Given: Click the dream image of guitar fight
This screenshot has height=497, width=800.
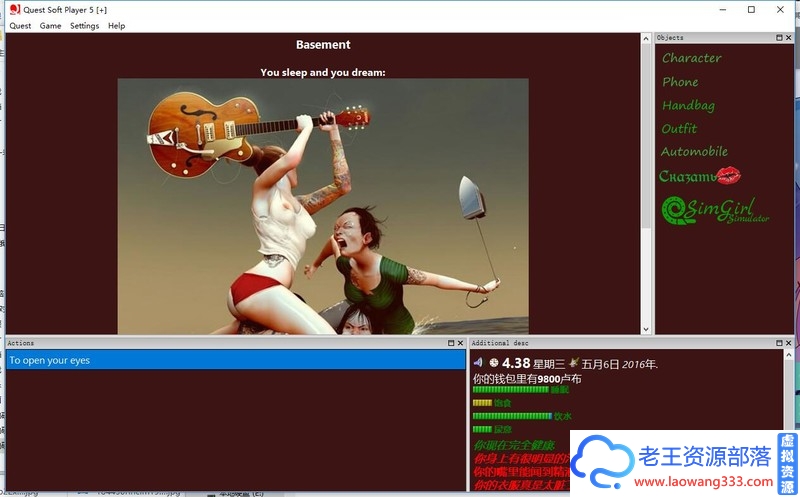Looking at the screenshot, I should (x=323, y=207).
